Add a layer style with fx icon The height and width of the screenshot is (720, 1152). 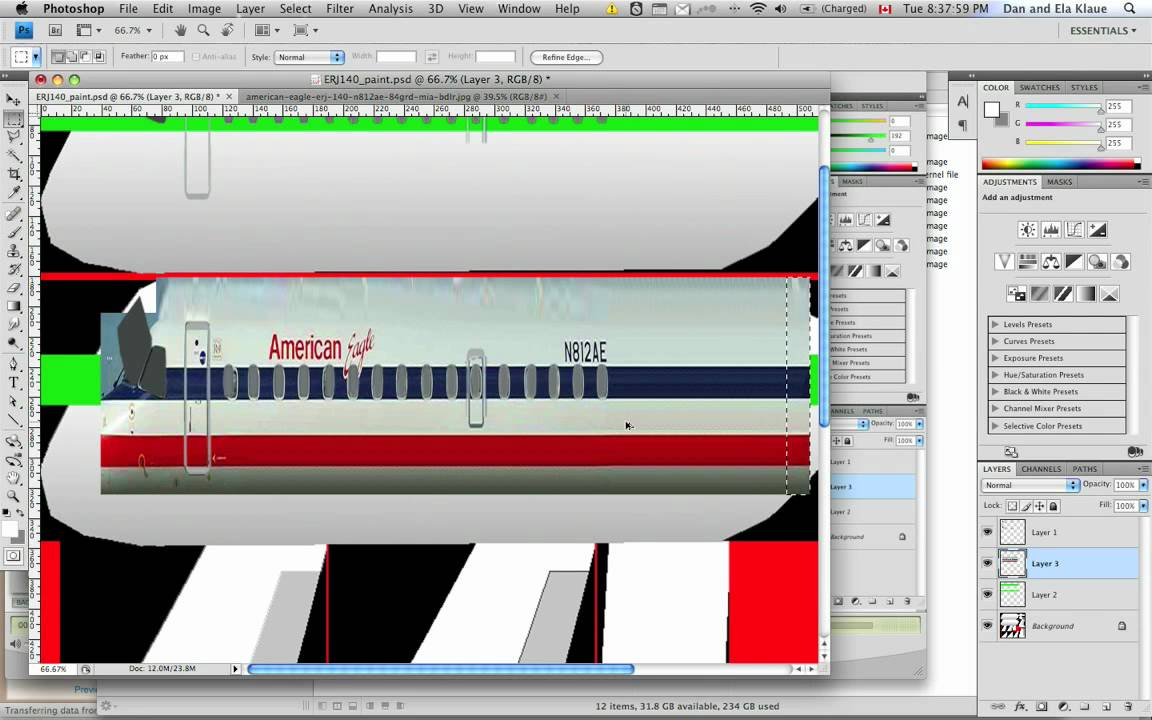tap(1020, 706)
